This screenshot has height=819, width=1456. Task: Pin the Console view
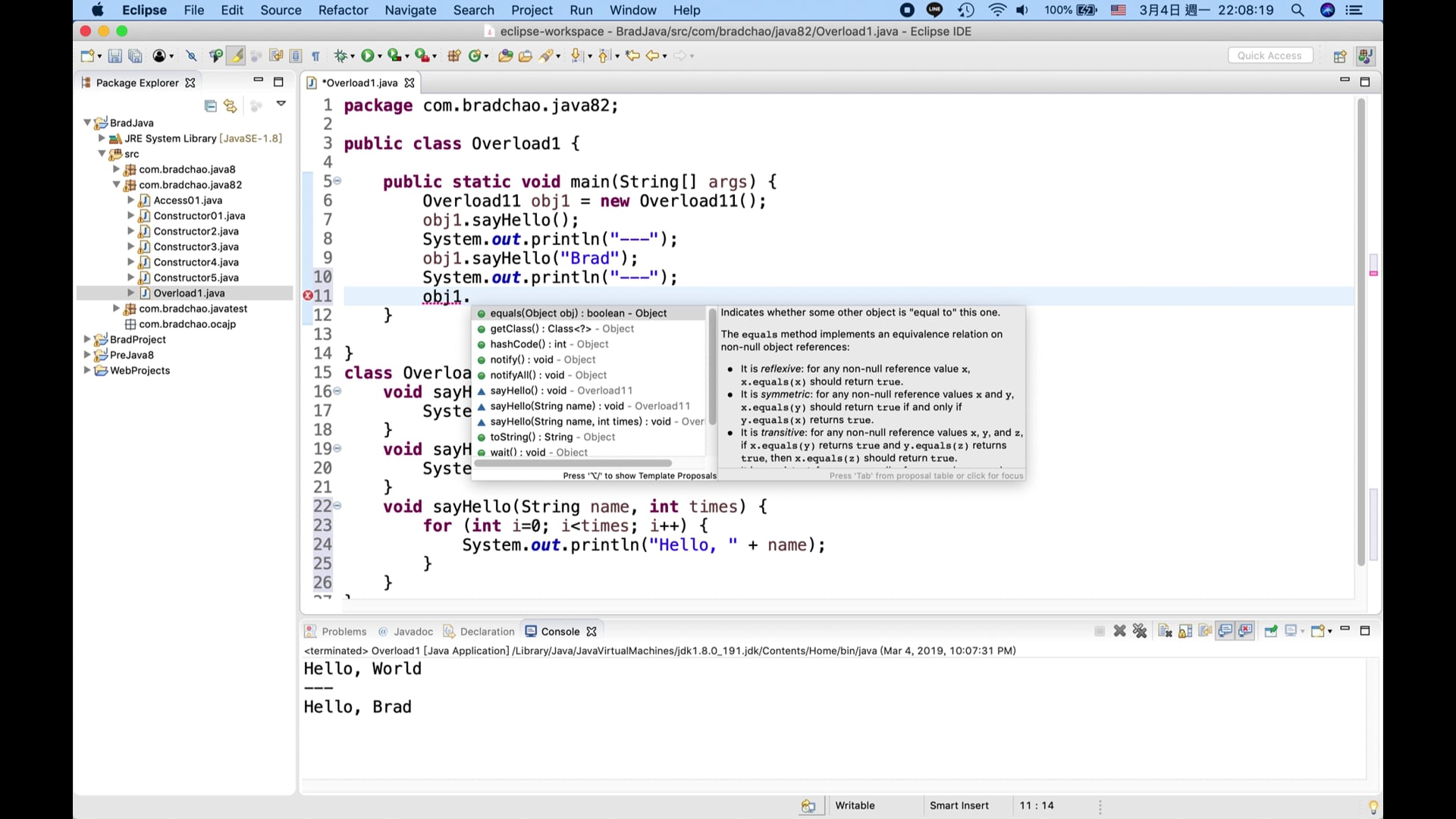tap(1271, 631)
